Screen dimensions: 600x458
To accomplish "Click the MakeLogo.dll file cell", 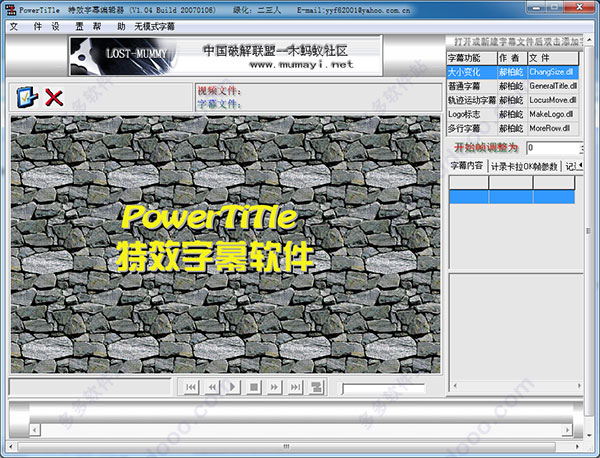I will [553, 114].
